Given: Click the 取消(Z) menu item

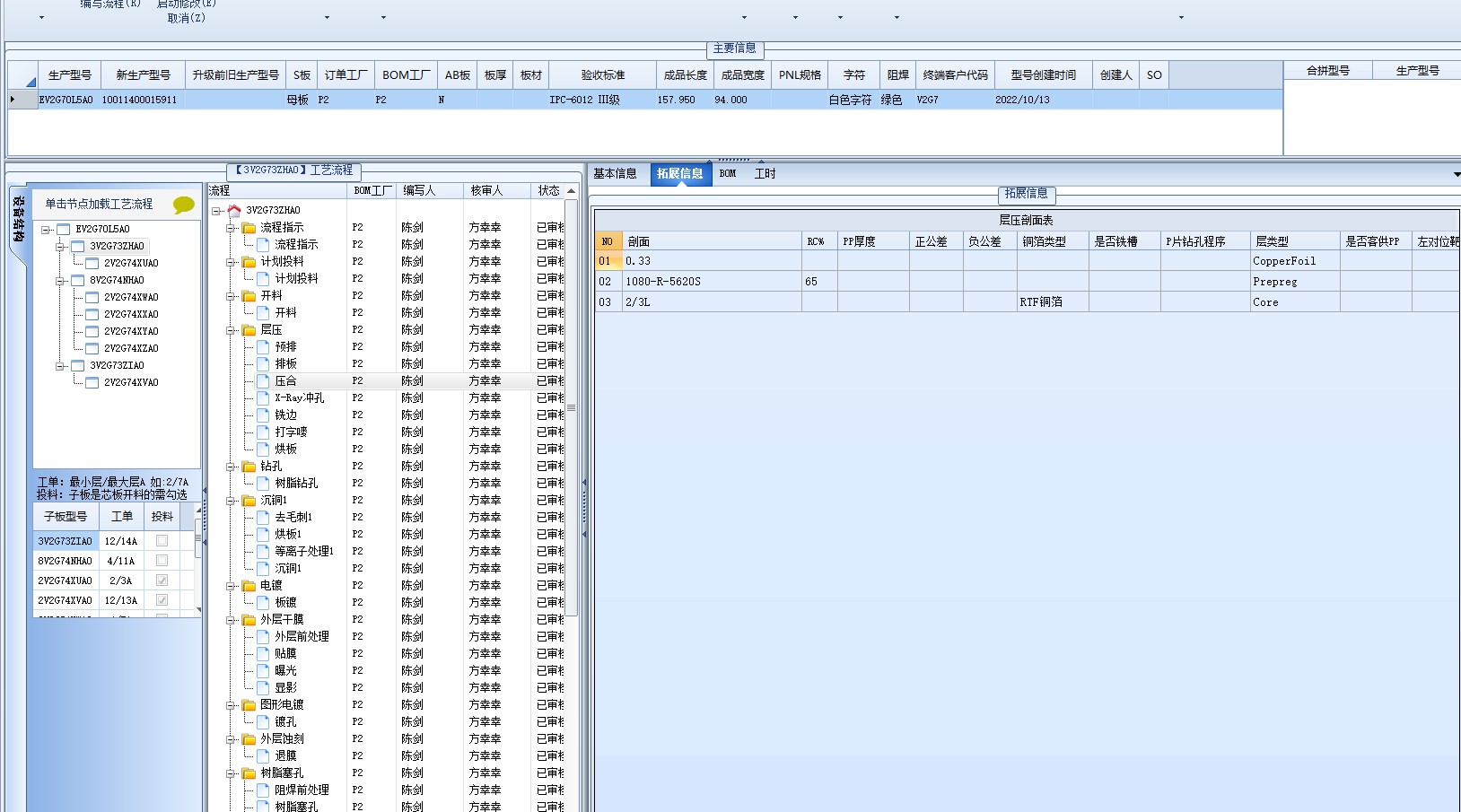Looking at the screenshot, I should 186,18.
